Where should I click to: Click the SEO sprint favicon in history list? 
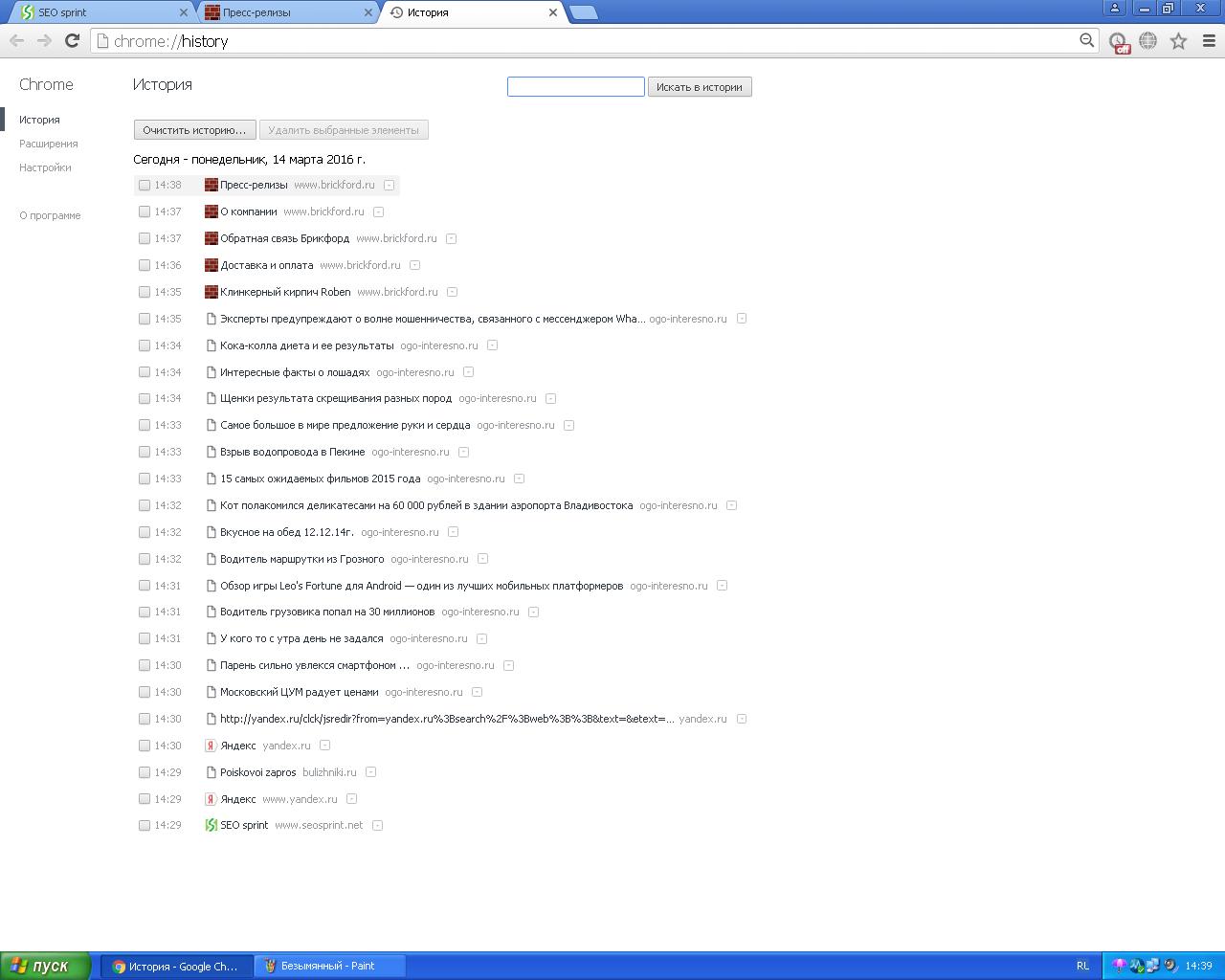pyautogui.click(x=212, y=825)
